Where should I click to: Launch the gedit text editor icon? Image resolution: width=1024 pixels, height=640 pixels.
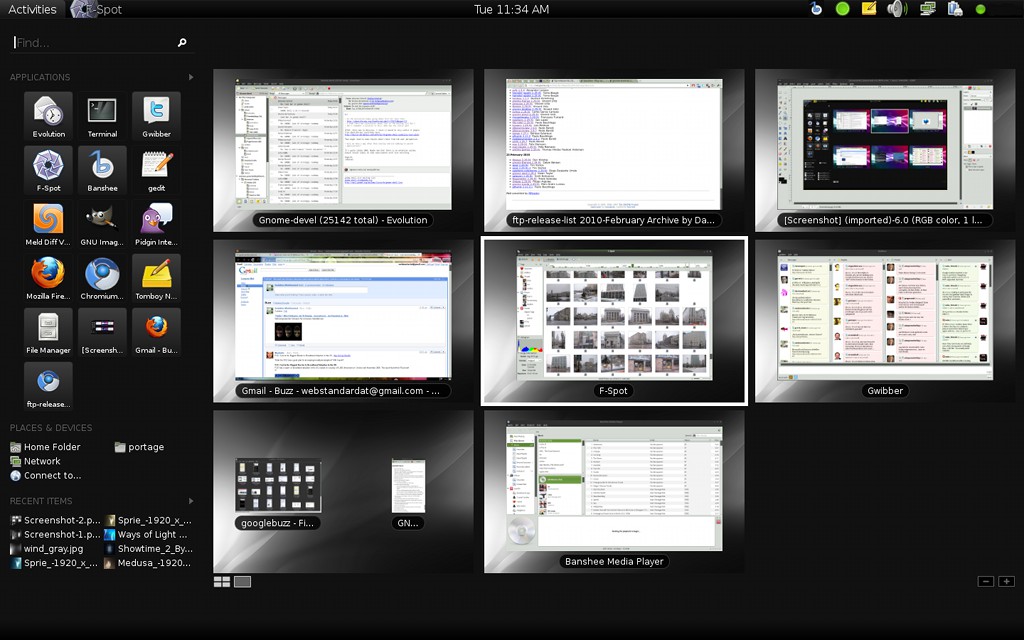coord(157,170)
